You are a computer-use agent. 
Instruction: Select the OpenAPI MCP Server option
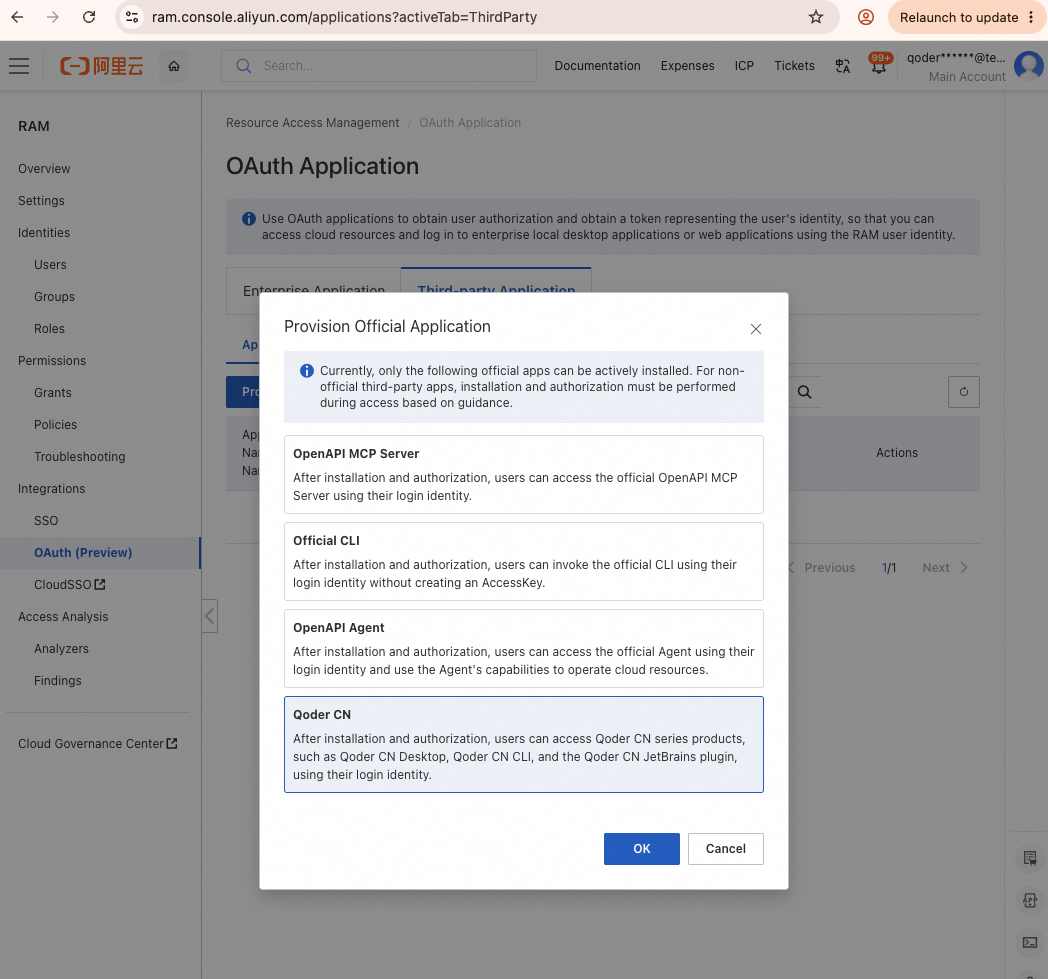[x=523, y=474]
